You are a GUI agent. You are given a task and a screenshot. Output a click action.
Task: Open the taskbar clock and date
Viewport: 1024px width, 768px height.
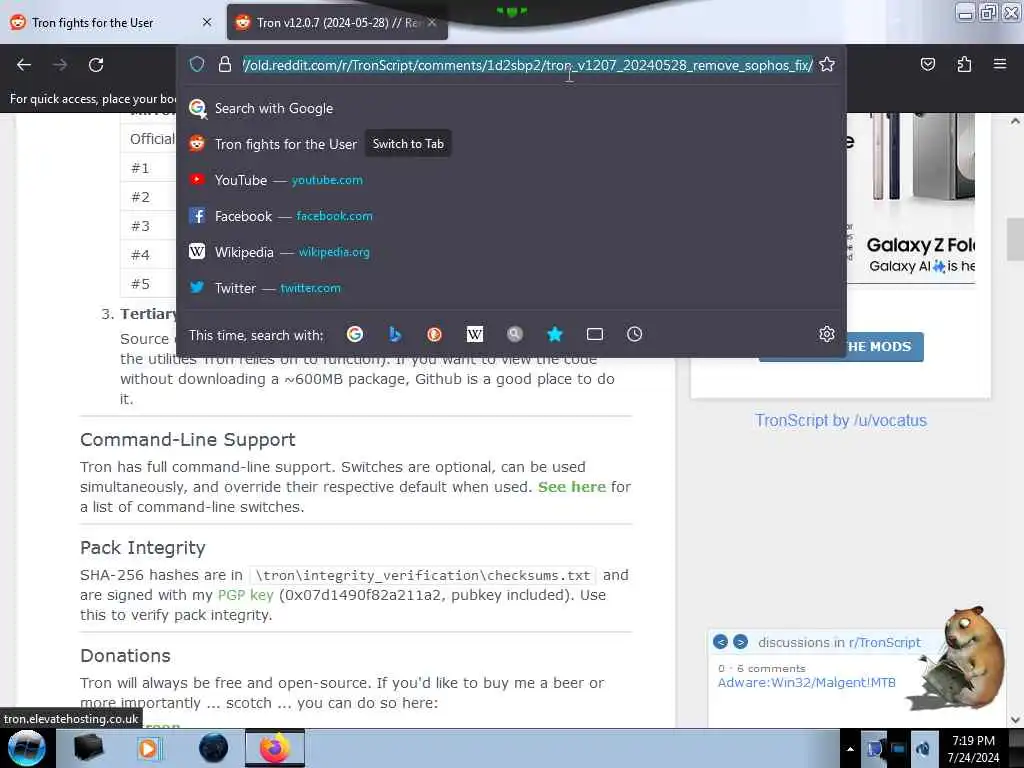[973, 749]
